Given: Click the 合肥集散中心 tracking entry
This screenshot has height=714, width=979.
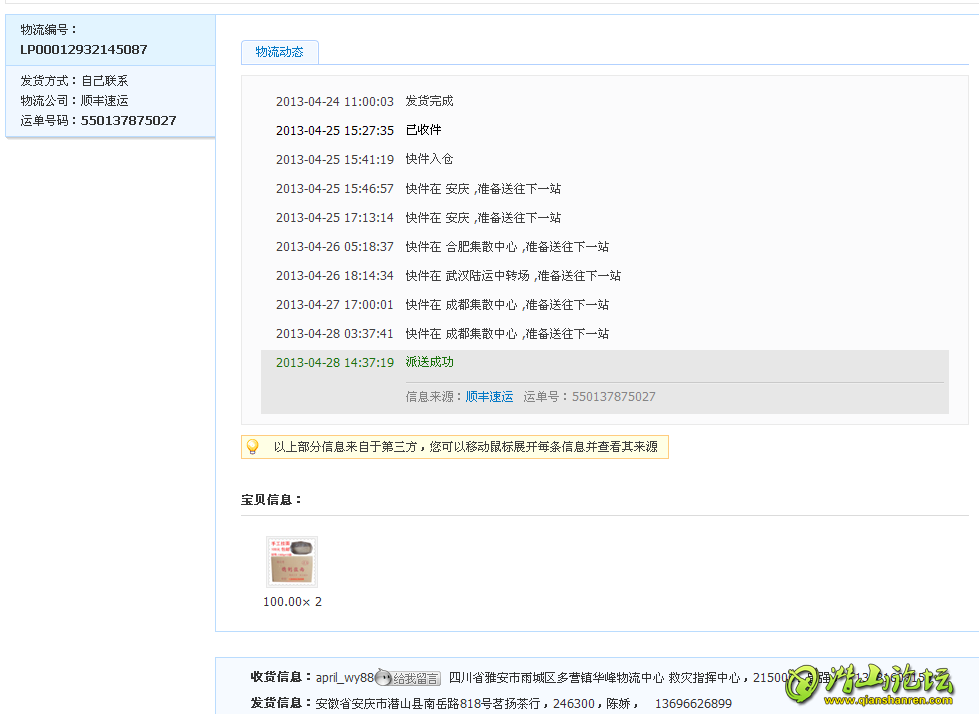Looking at the screenshot, I should pyautogui.click(x=506, y=247).
